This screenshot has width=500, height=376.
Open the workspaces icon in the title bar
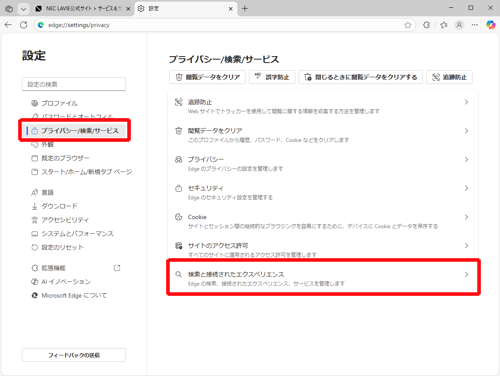tap(9, 9)
